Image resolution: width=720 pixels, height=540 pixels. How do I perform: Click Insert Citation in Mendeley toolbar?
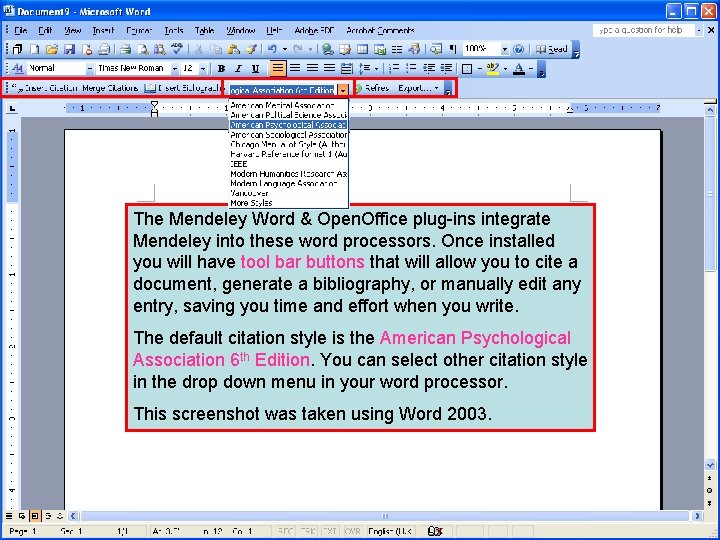point(44,88)
